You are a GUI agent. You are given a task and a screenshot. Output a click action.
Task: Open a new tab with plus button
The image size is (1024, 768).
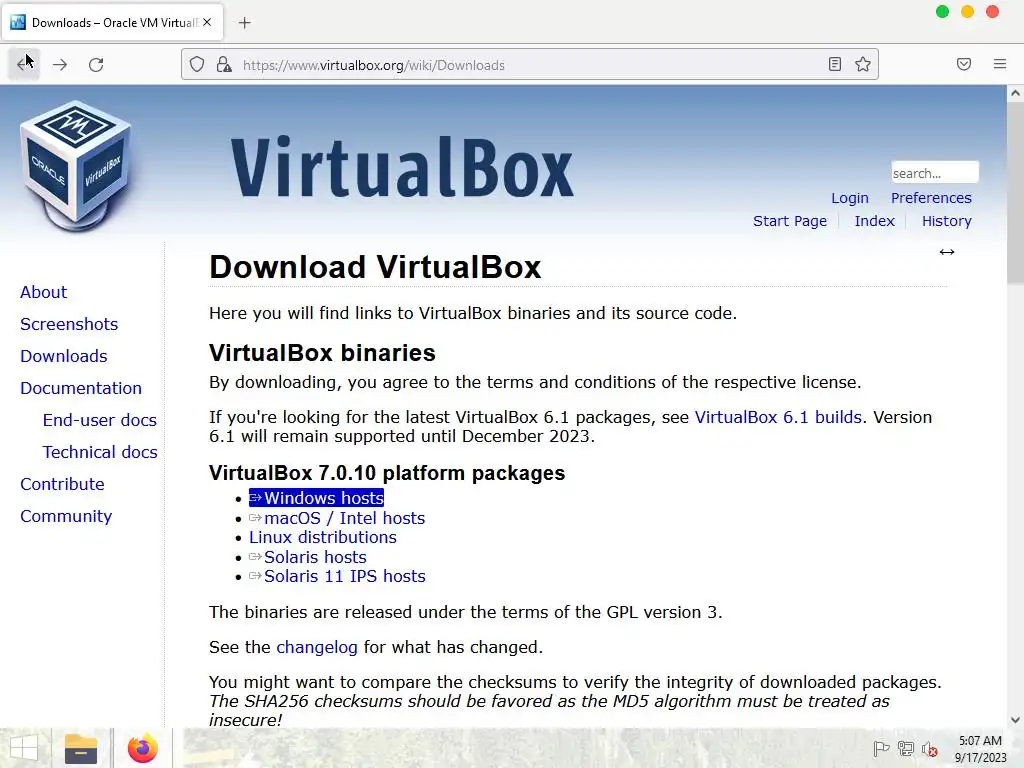245,23
